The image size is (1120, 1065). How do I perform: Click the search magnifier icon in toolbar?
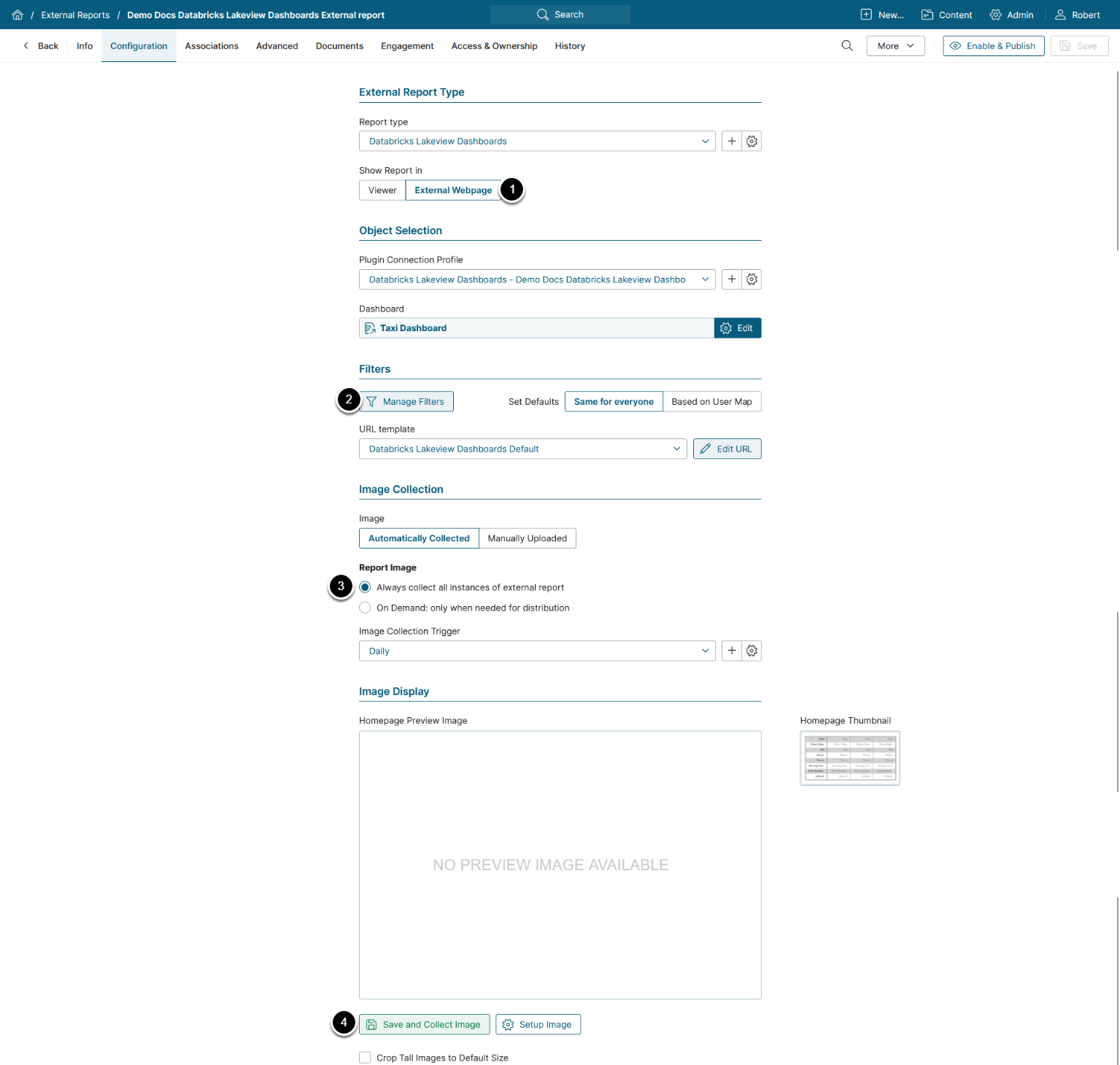pyautogui.click(x=847, y=46)
